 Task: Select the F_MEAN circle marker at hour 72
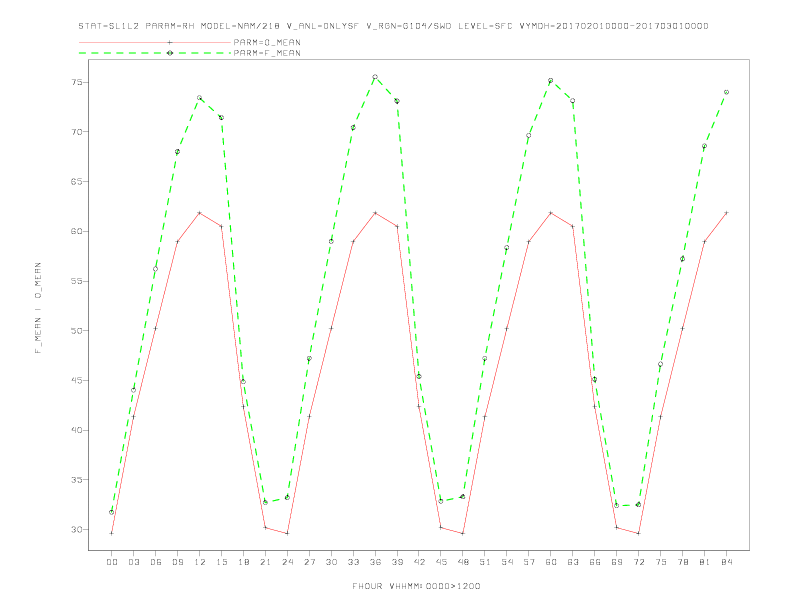tap(639, 504)
